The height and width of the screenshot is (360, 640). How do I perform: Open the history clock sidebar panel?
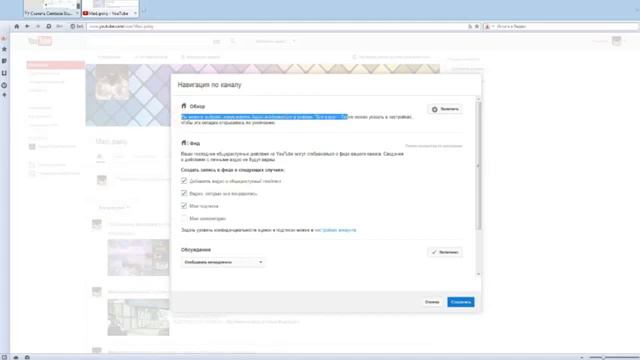[4, 85]
